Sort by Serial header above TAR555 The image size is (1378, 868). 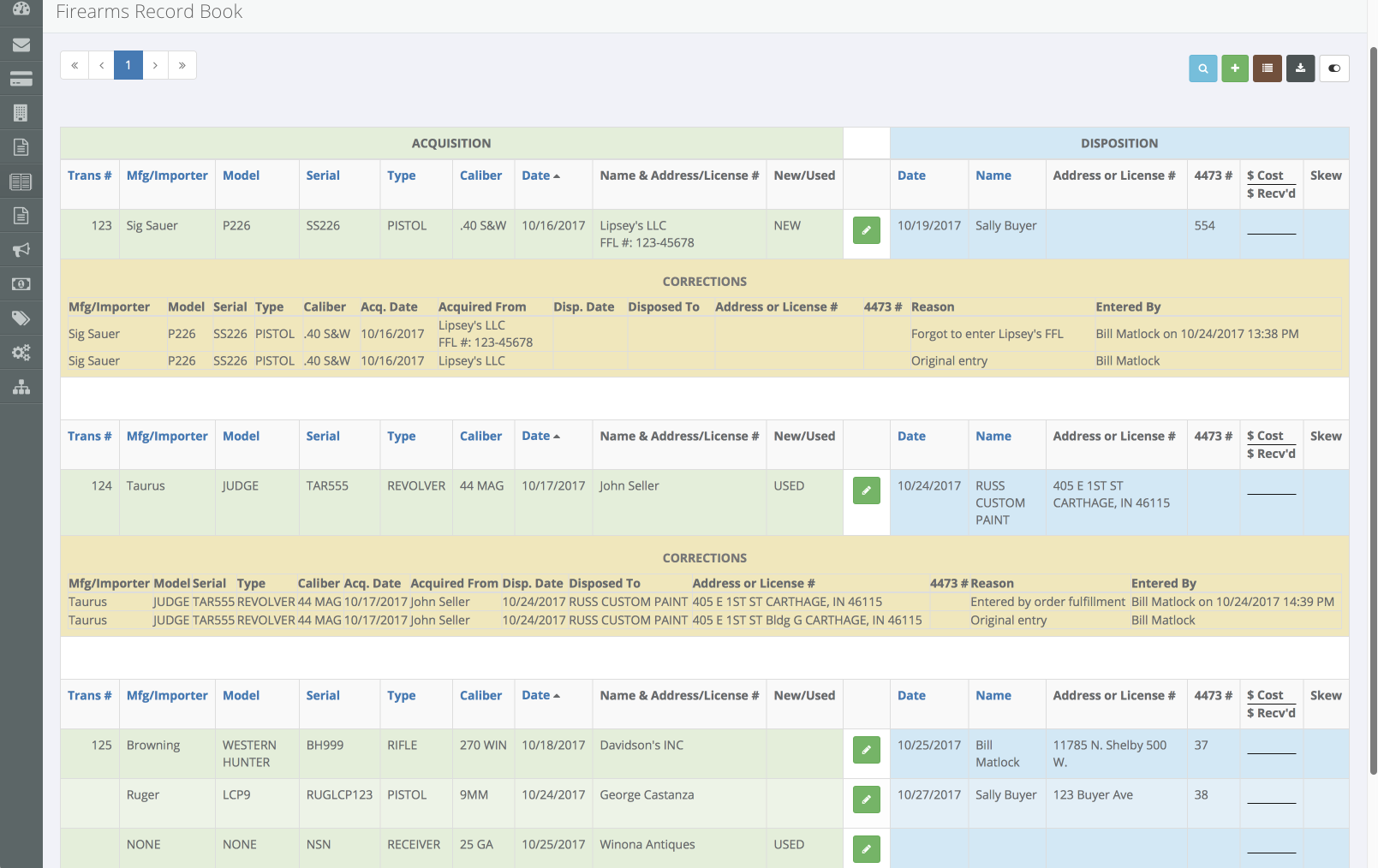coord(323,436)
